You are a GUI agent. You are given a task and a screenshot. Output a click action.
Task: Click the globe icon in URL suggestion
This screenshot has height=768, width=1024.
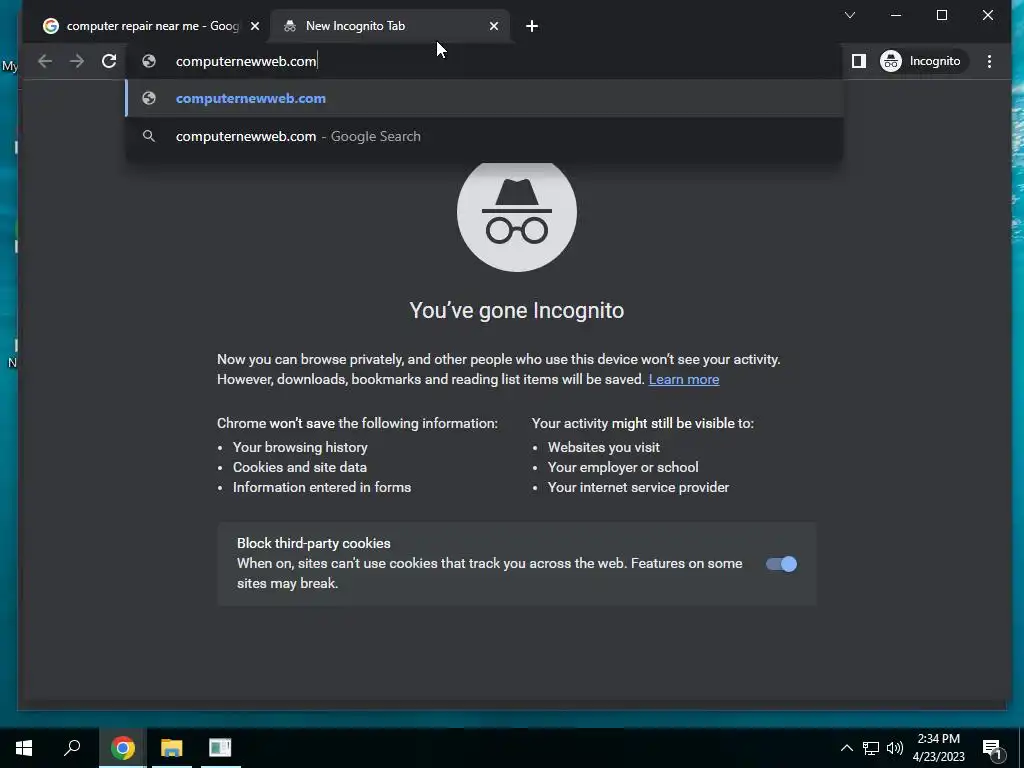(149, 99)
